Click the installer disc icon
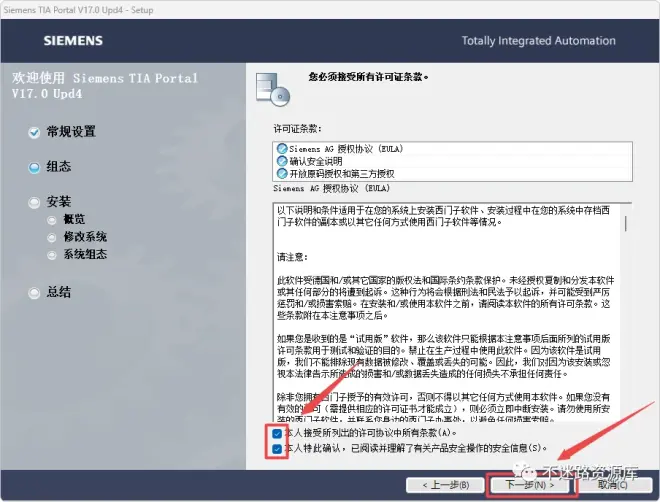This screenshot has height=502, width=660. click(x=273, y=89)
